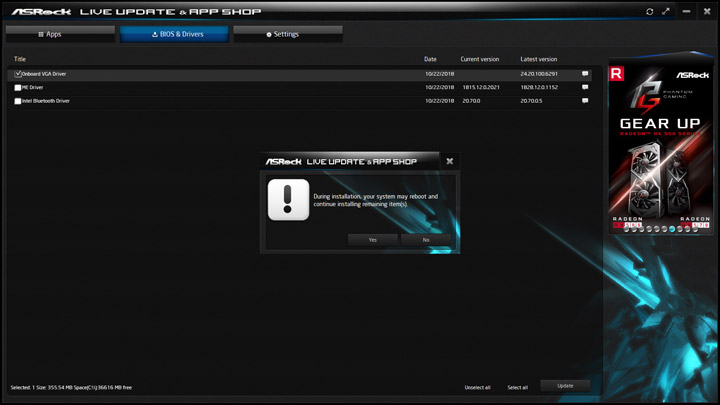Click the Intel Bluetooth Driver row title
This screenshot has height=405, width=720.
(46, 101)
